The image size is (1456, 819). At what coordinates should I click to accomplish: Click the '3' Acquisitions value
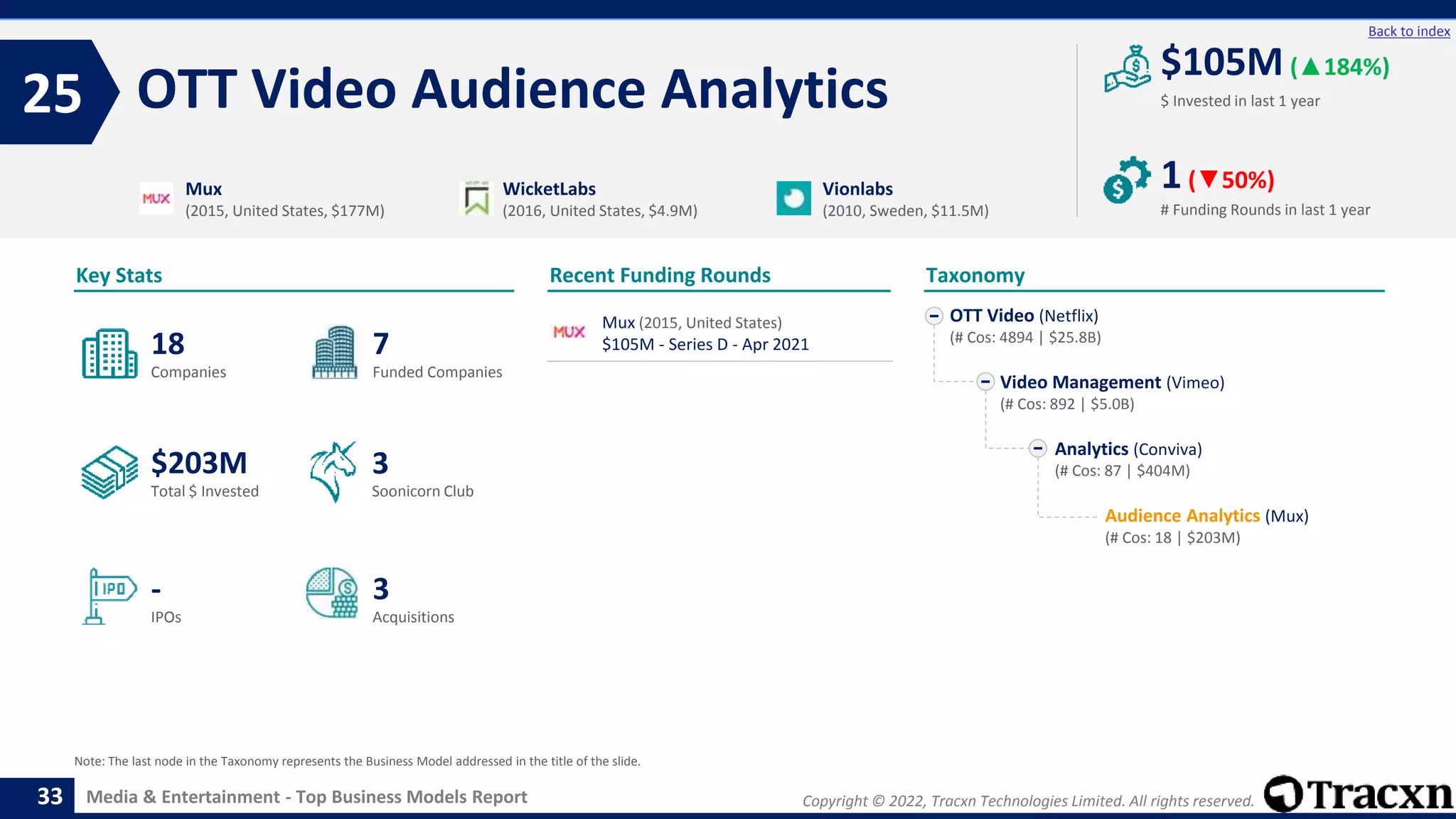[381, 589]
